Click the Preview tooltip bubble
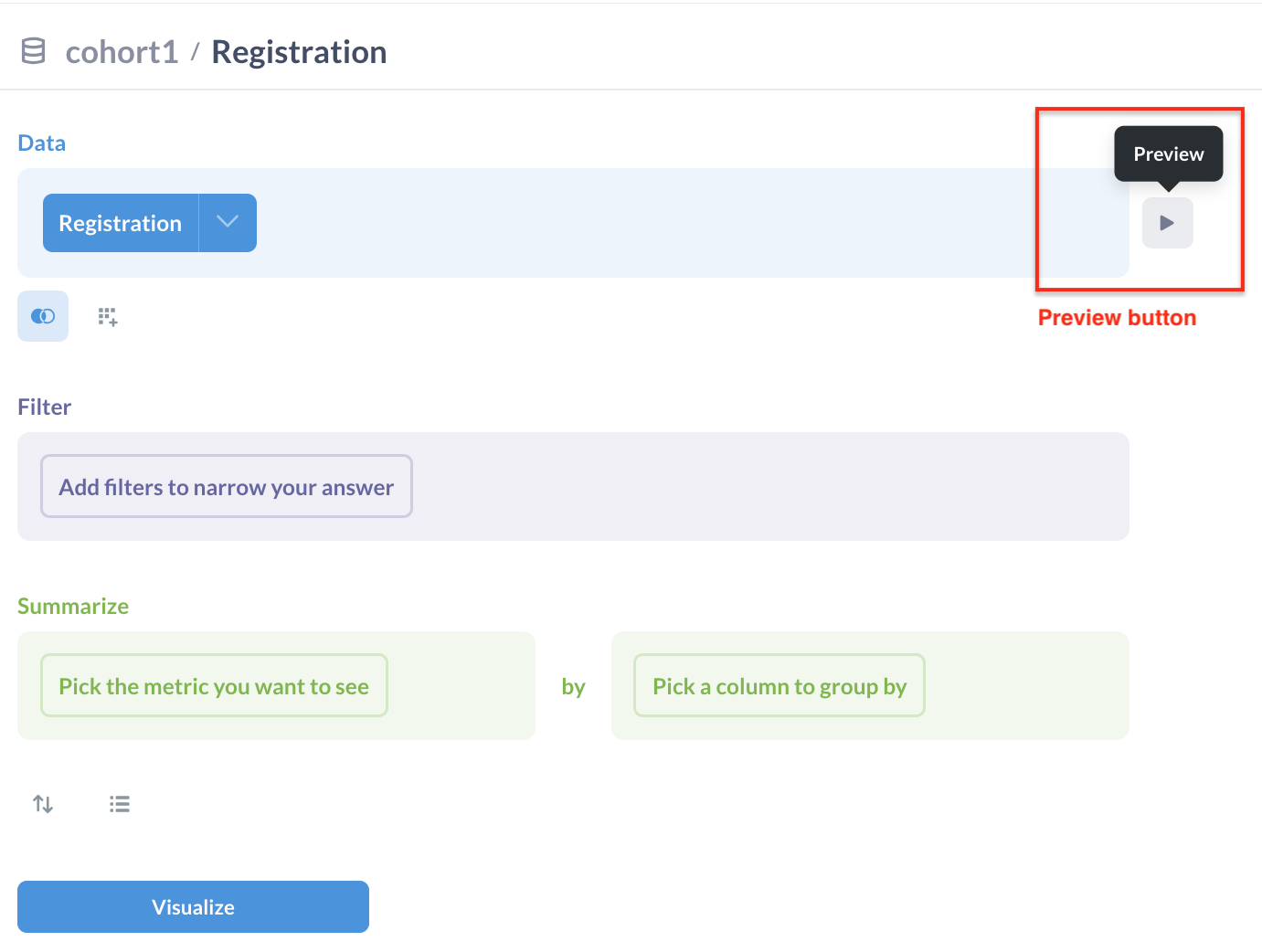The height and width of the screenshot is (952, 1262). point(1169,153)
